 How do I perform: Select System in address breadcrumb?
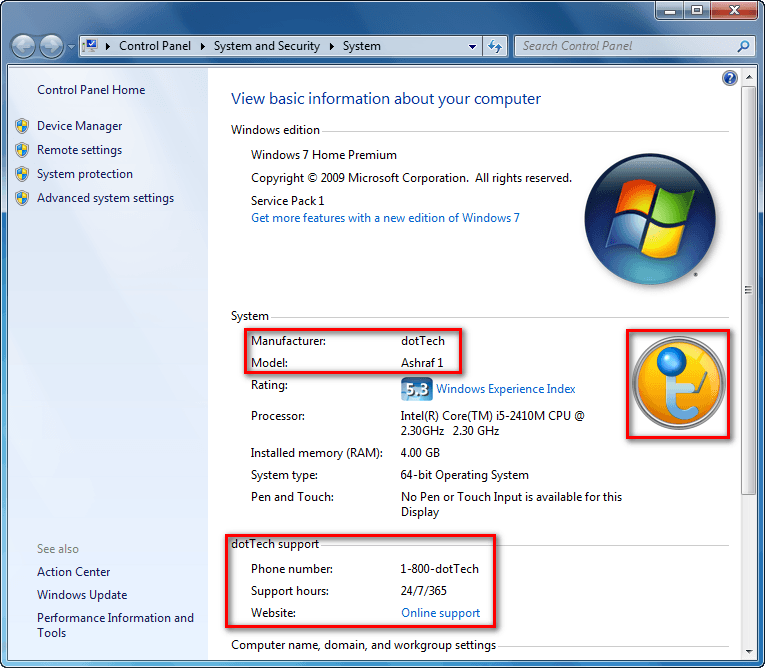(361, 46)
